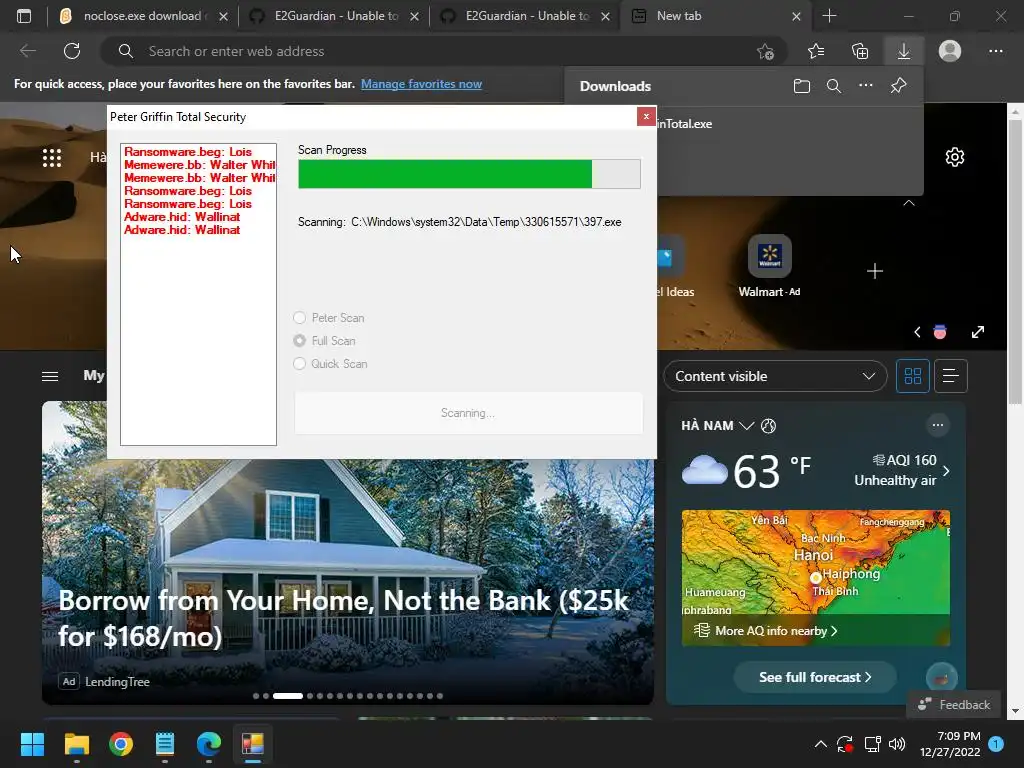Switch feed to list layout view
This screenshot has width=1024, height=768.
pyautogui.click(x=951, y=376)
